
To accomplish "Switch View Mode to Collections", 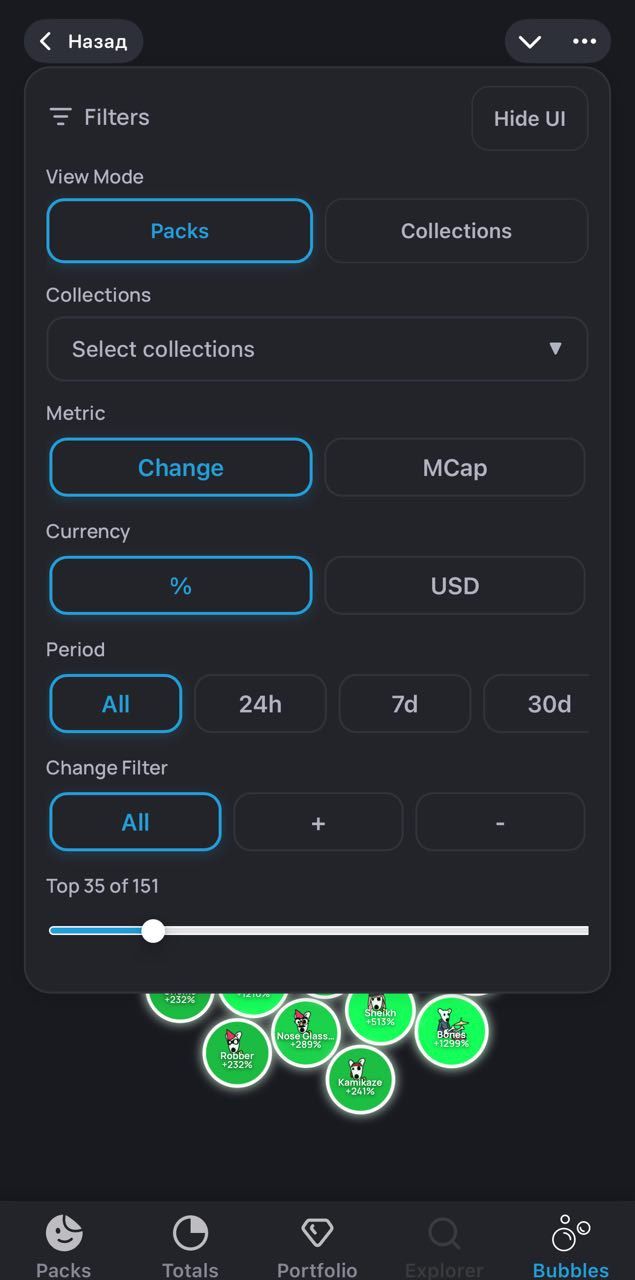I will point(456,231).
